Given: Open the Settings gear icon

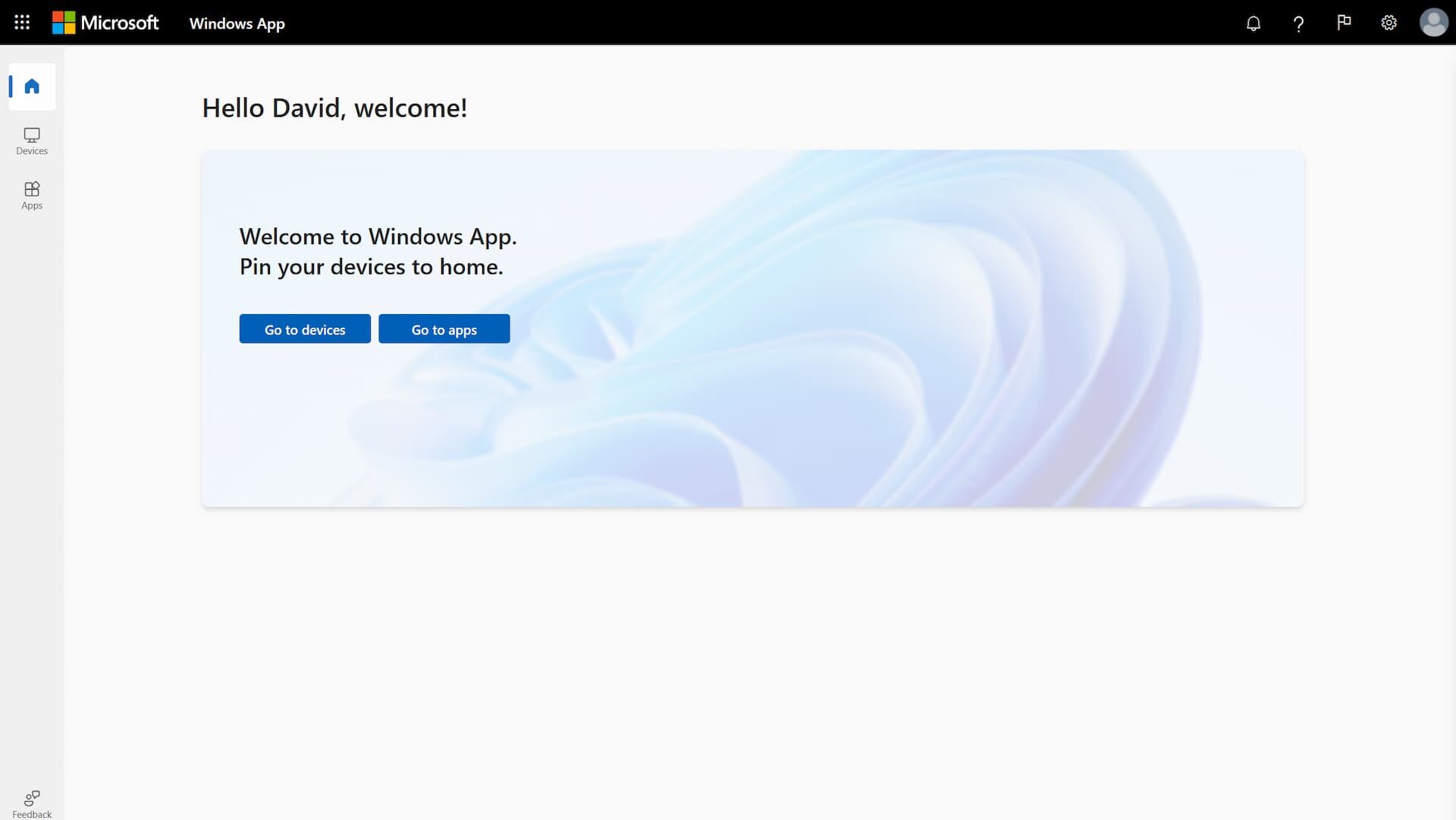Looking at the screenshot, I should click(1389, 23).
